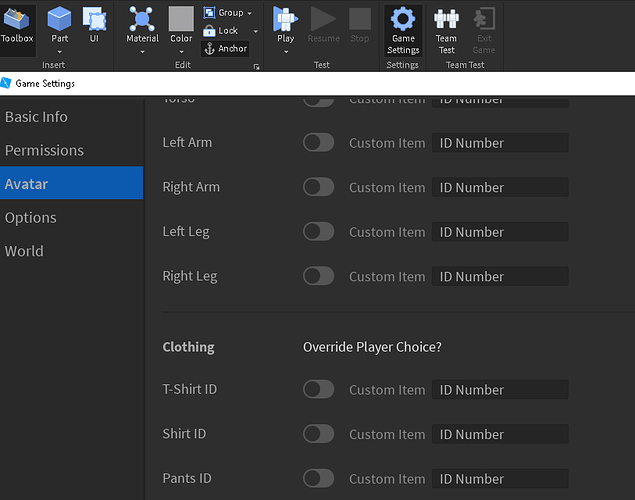Expand the dropdown arrow under Play

(x=286, y=52)
